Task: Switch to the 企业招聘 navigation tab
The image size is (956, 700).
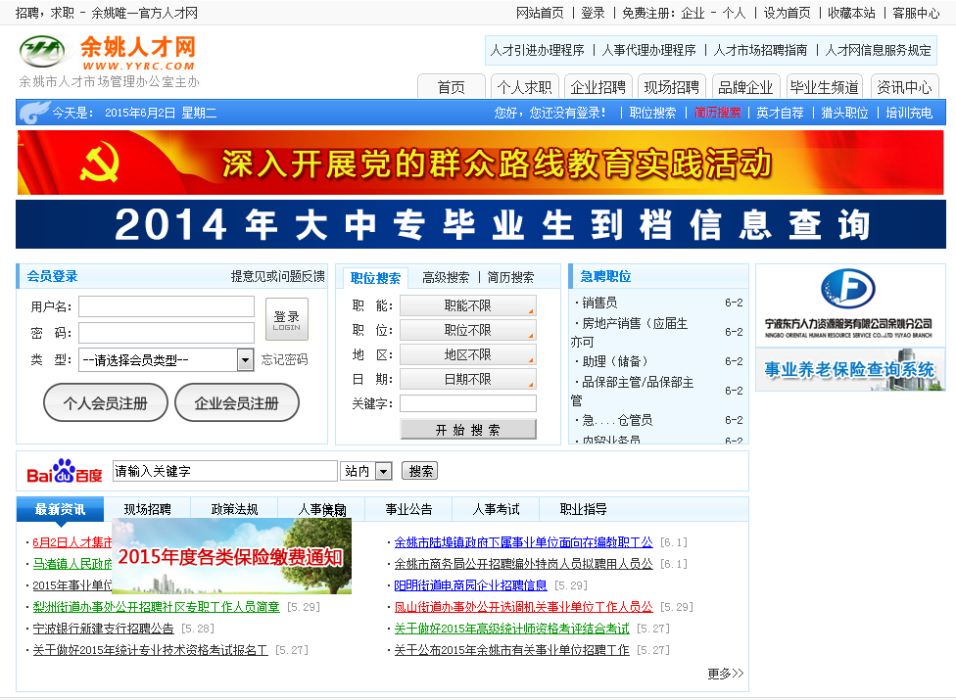Action: click(x=598, y=87)
